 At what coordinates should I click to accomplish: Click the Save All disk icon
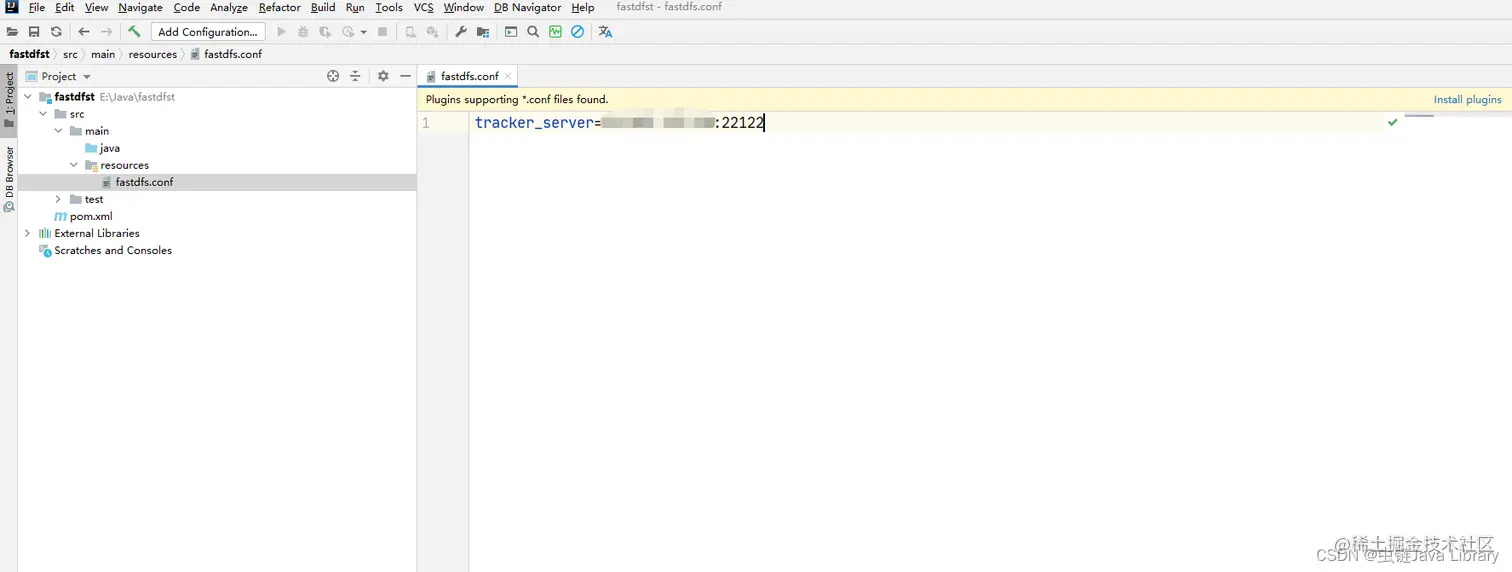[34, 32]
